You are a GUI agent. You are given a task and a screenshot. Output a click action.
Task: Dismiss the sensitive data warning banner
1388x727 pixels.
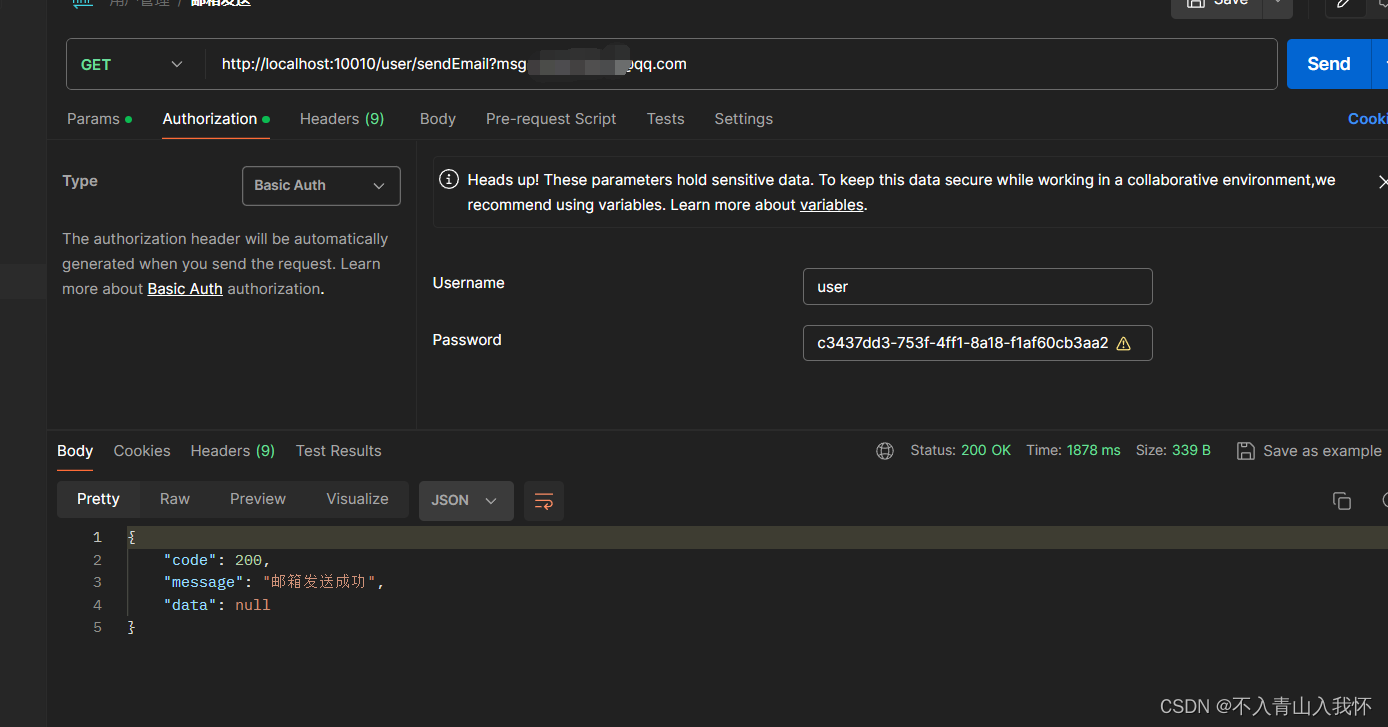1383,182
